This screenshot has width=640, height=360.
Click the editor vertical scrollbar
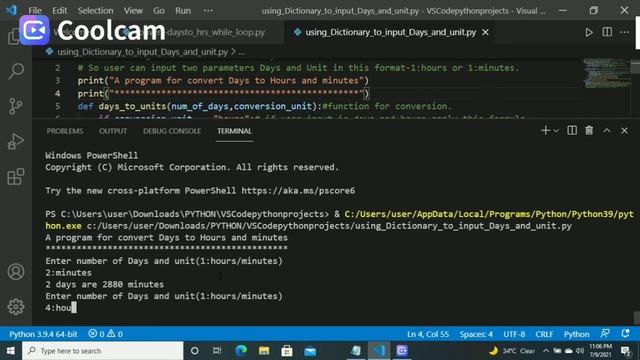click(x=636, y=67)
